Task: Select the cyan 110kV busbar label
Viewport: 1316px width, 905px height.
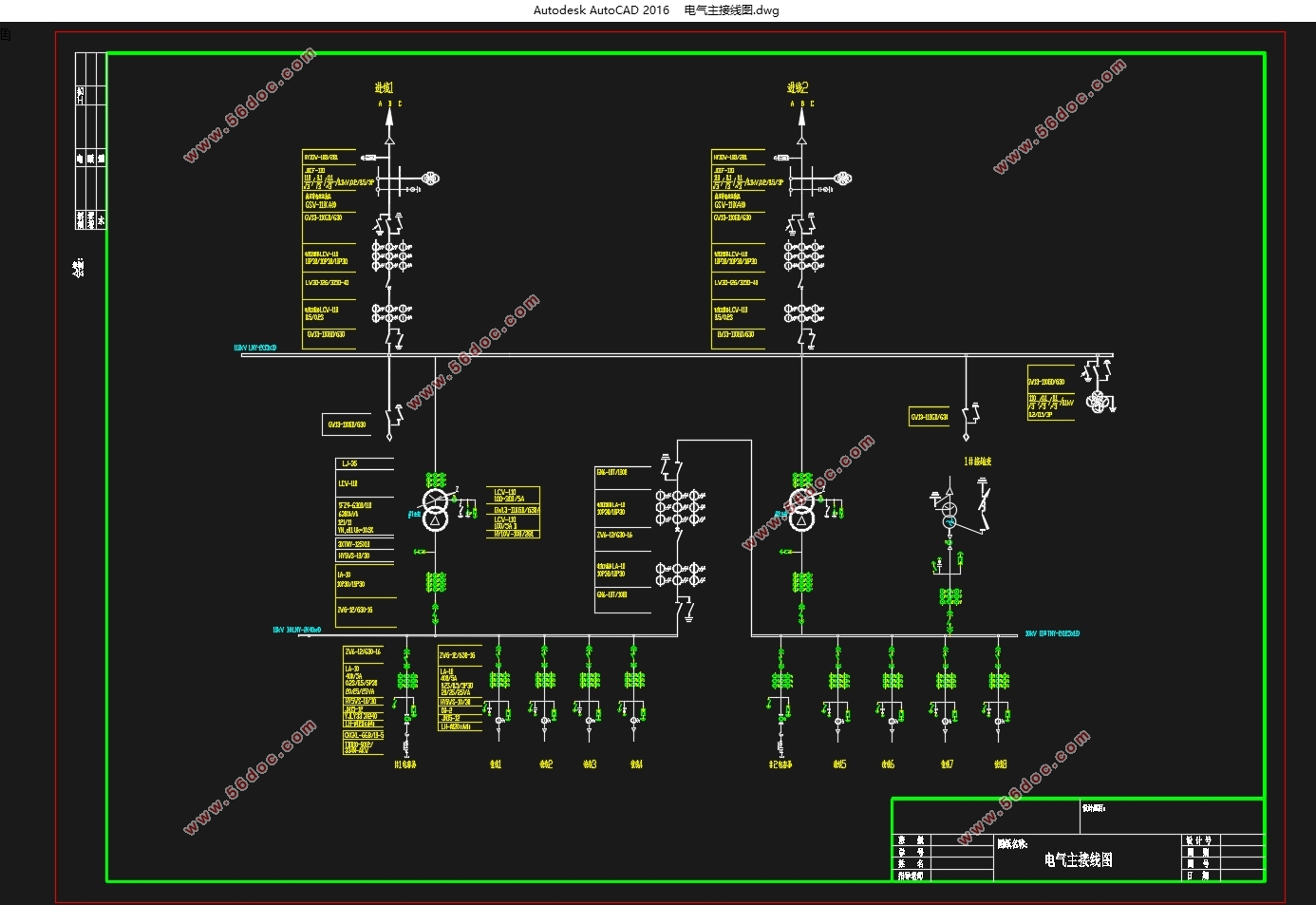Action: (255, 349)
